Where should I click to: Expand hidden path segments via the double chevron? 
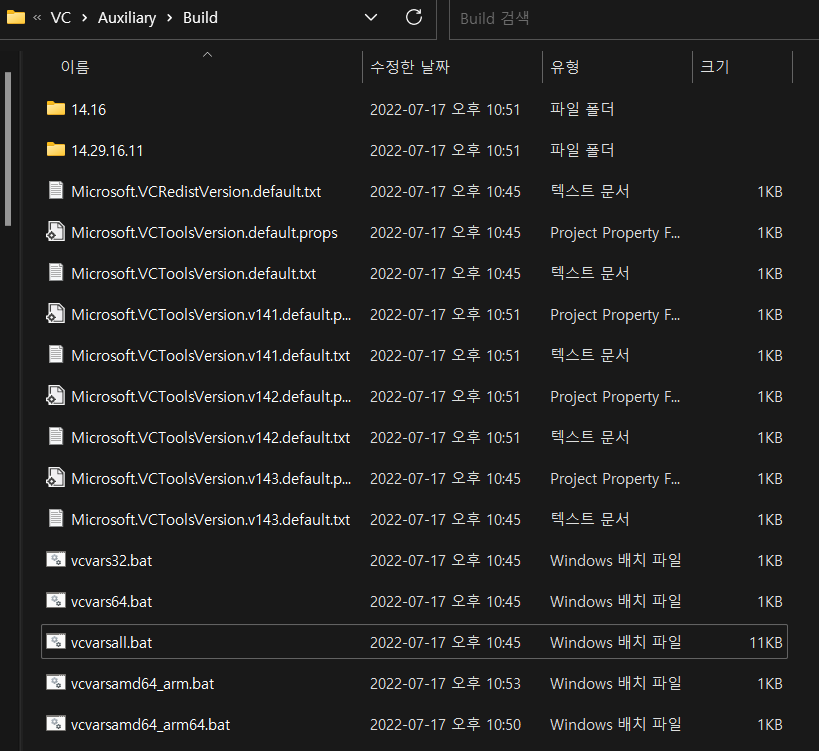coord(37,18)
